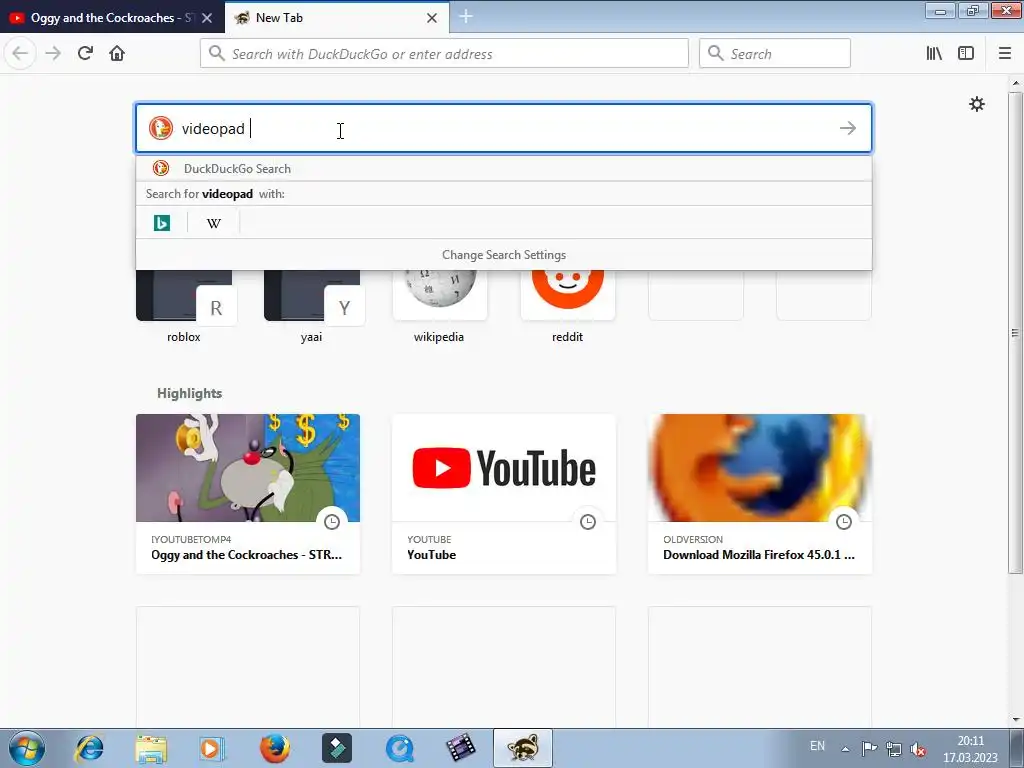Open the Library bookshelf icon

(934, 53)
